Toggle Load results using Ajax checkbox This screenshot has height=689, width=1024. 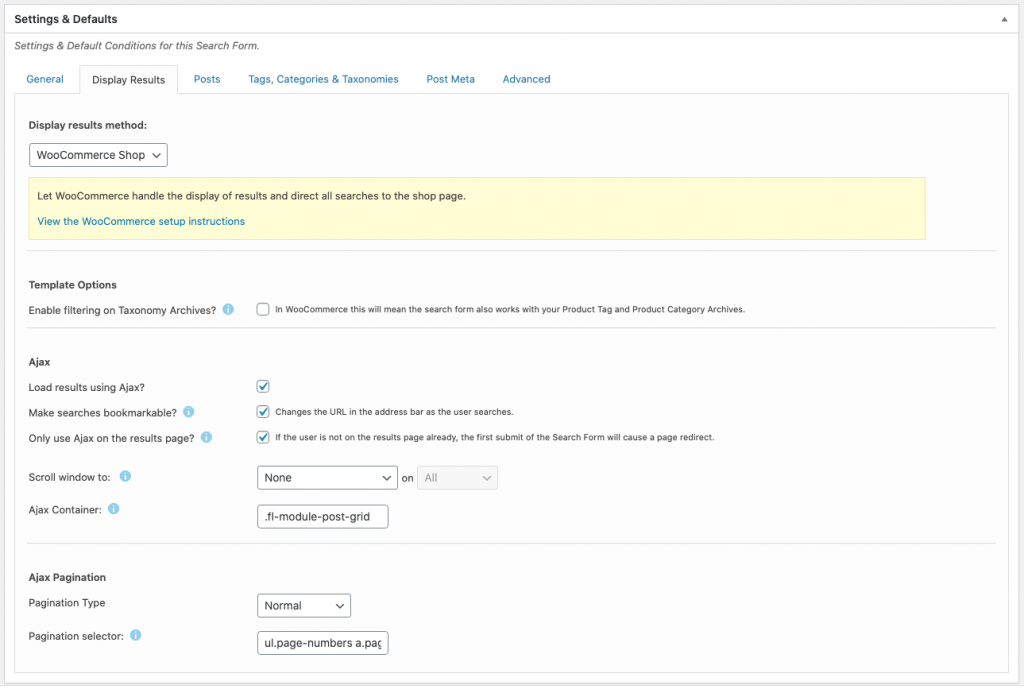pos(263,387)
